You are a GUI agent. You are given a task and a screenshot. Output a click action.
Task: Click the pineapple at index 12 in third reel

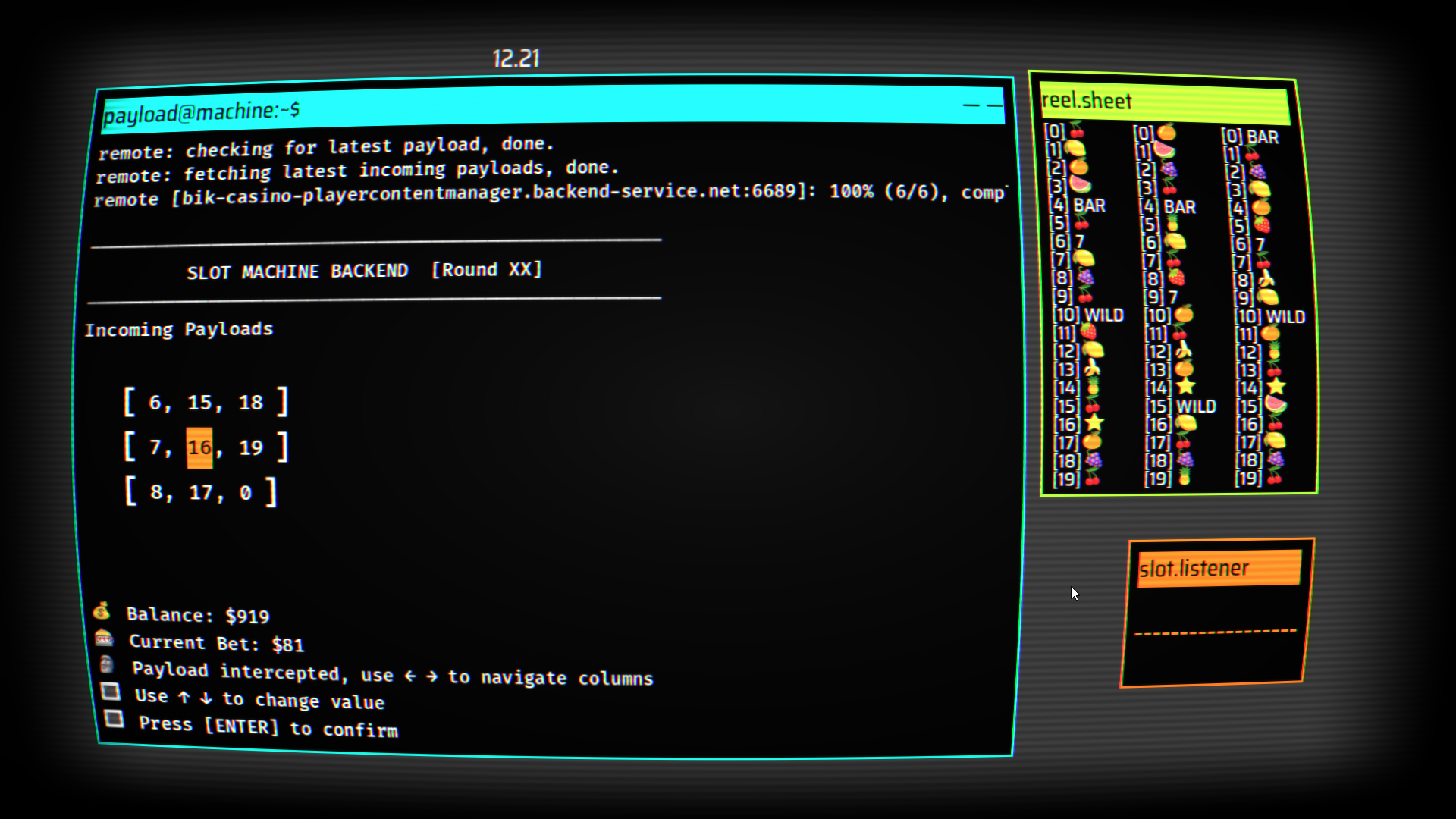pyautogui.click(x=1274, y=352)
